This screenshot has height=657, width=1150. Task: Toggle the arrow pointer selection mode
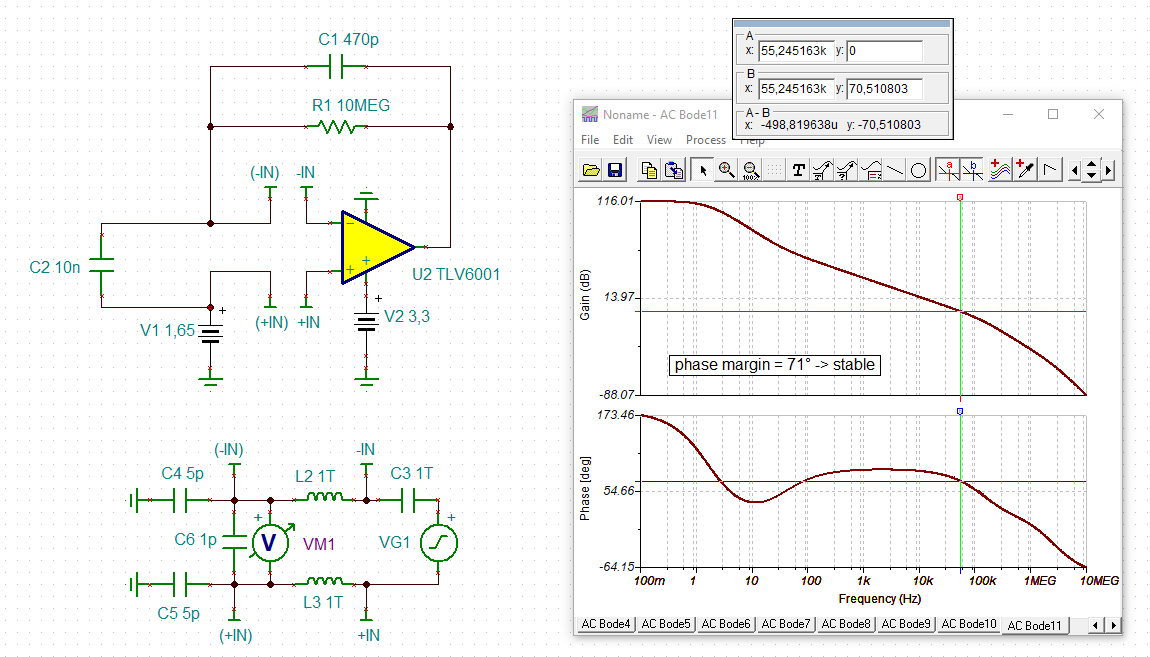click(703, 170)
